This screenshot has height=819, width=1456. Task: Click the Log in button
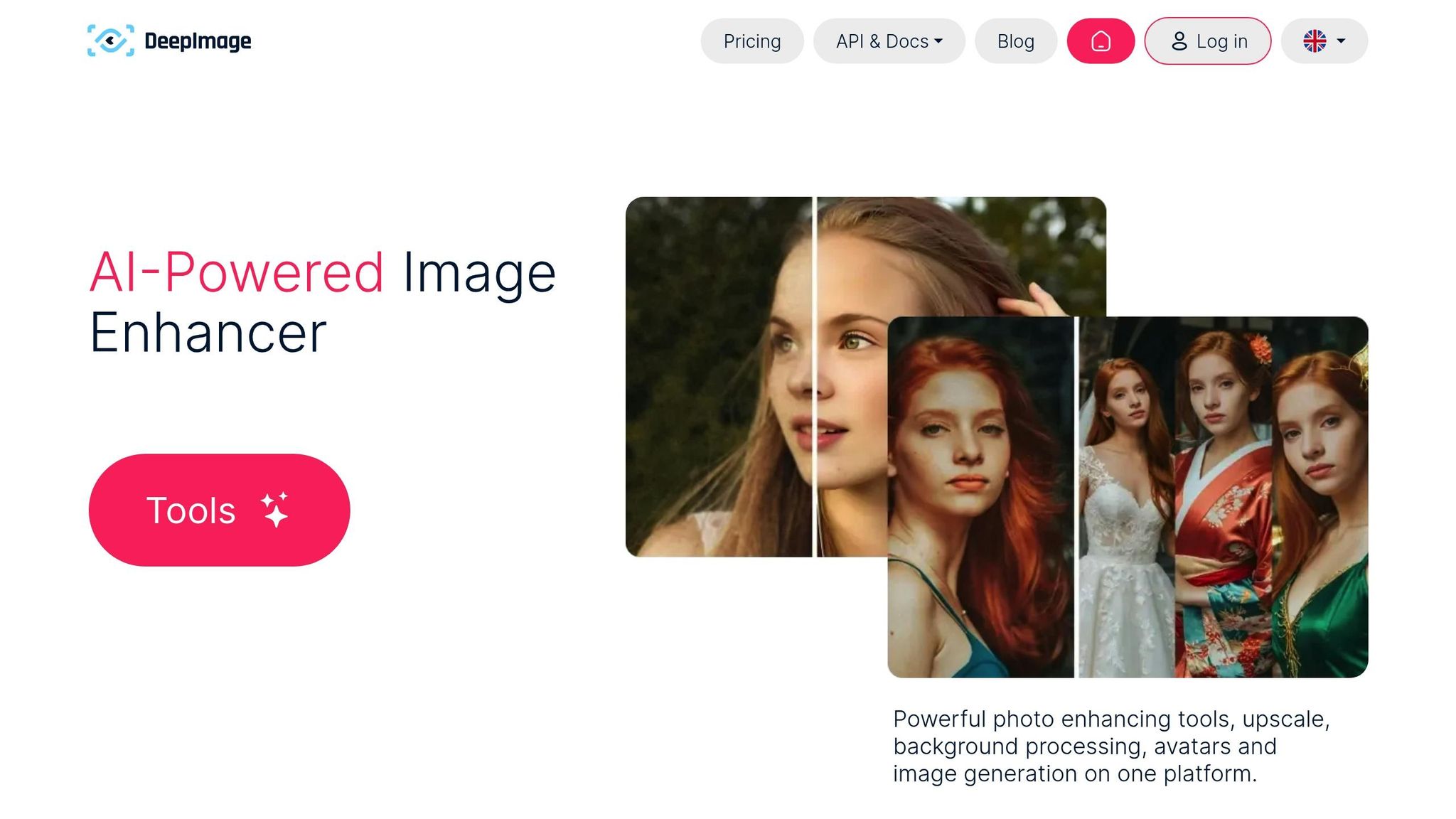pyautogui.click(x=1207, y=41)
